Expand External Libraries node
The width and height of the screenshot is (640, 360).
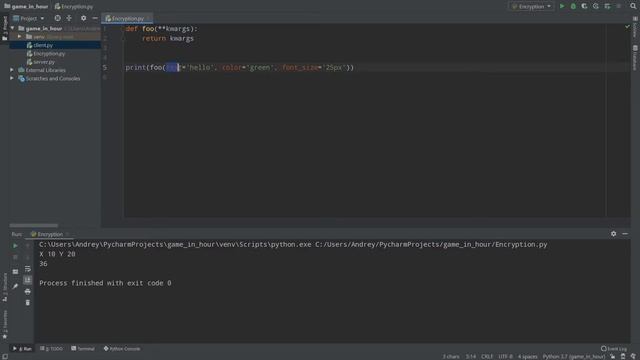coord(12,70)
